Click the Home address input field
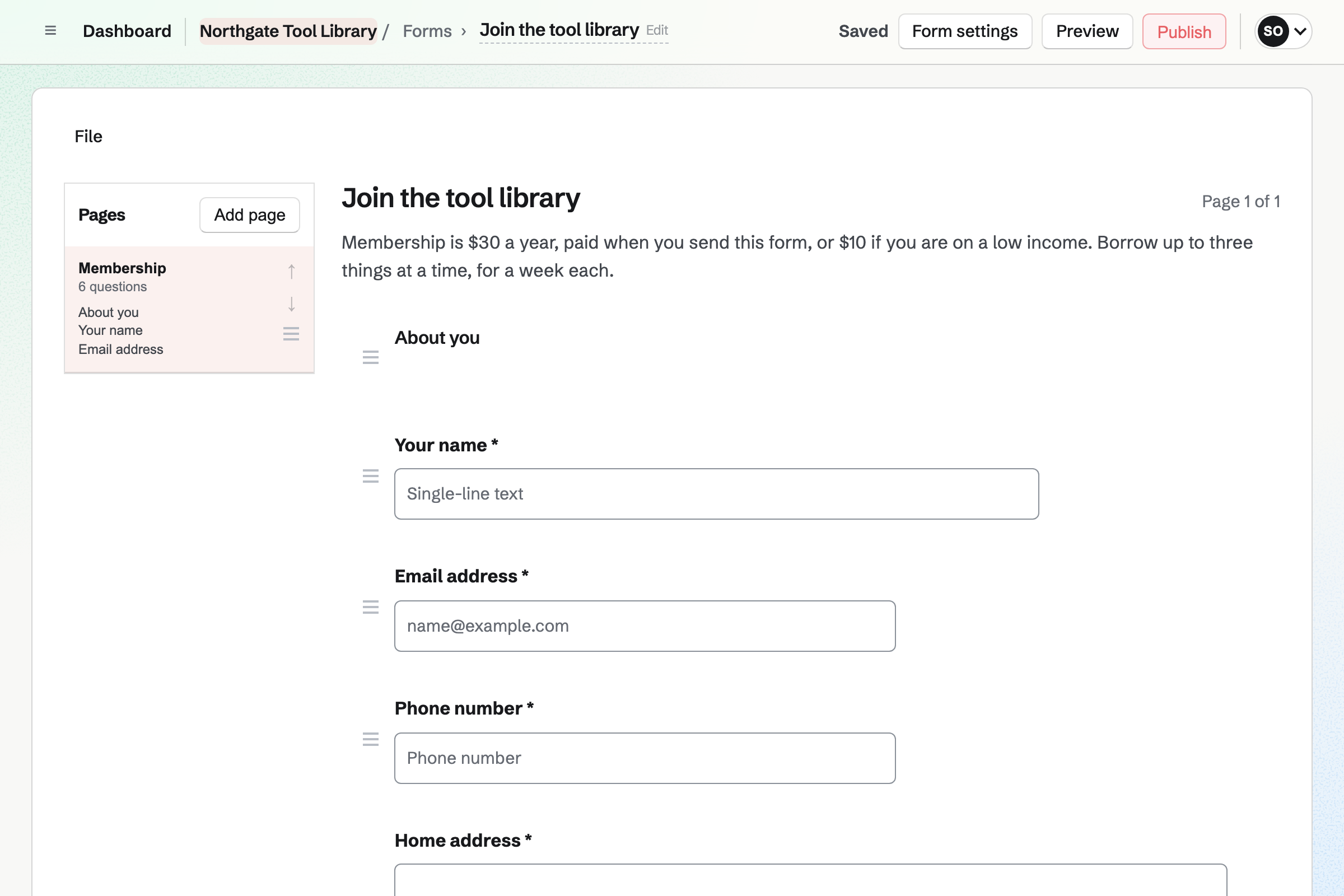The width and height of the screenshot is (1344, 896). click(x=810, y=880)
